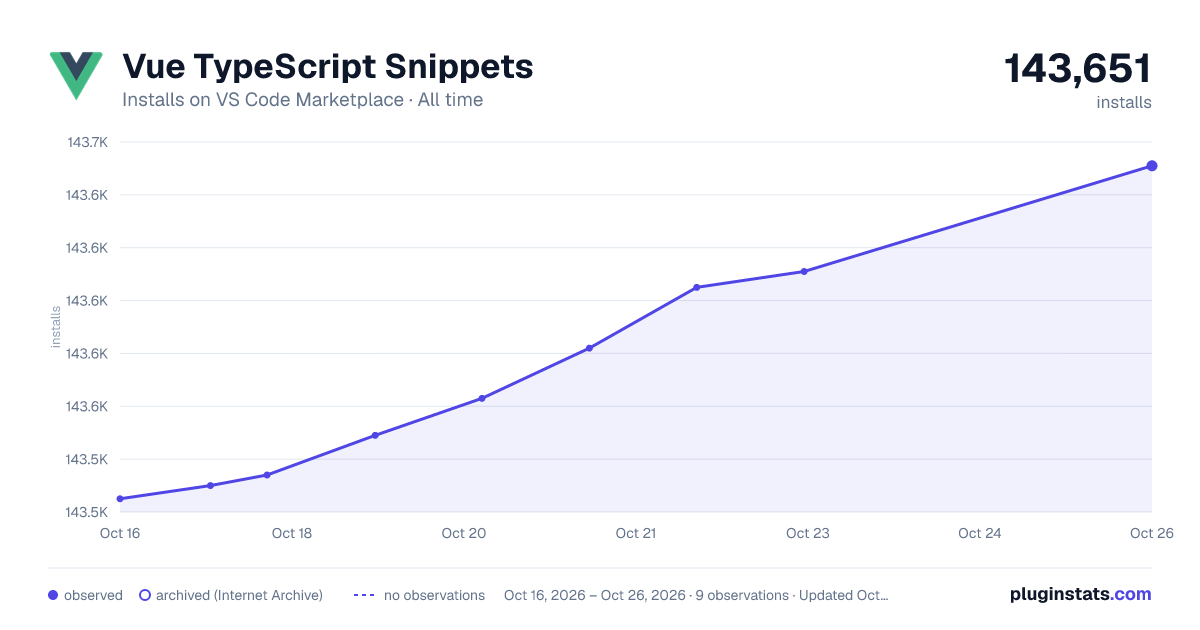
Task: Click the no observations legend label
Action: [x=434, y=595]
